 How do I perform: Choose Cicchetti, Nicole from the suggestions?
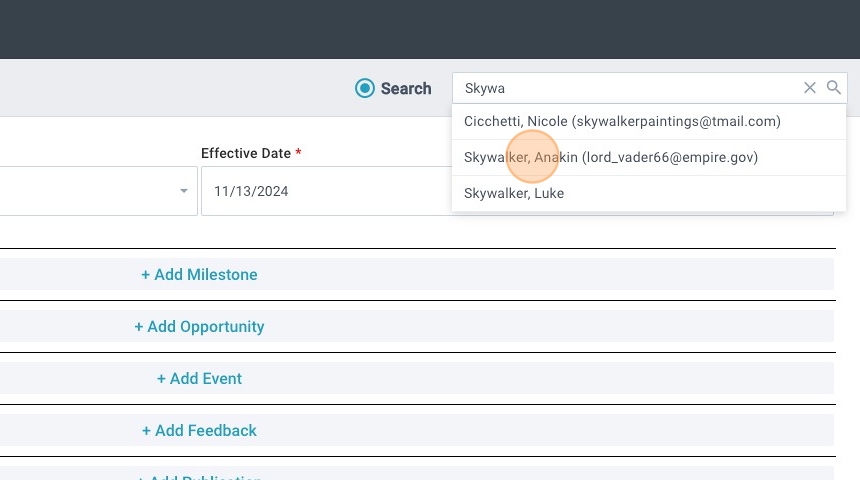tap(512, 121)
